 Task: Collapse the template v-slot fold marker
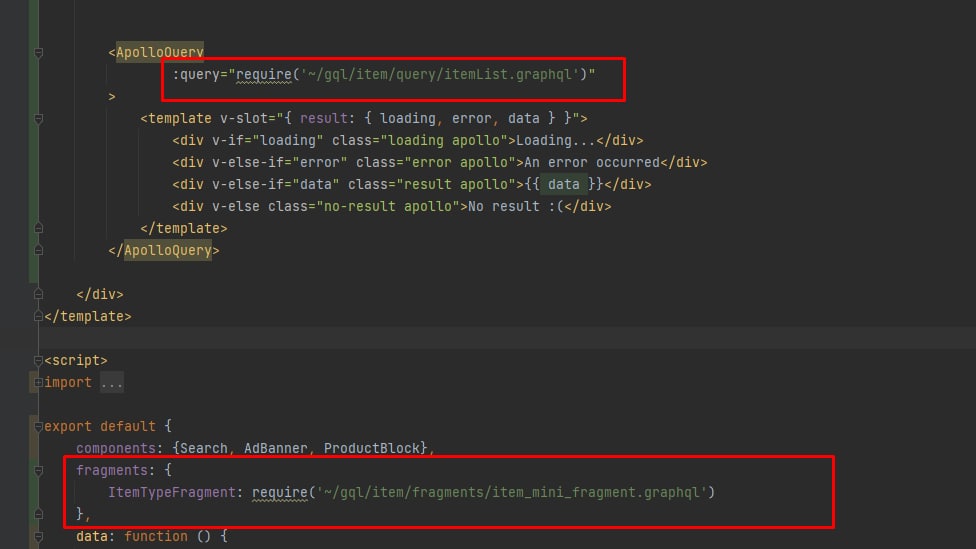click(x=38, y=119)
